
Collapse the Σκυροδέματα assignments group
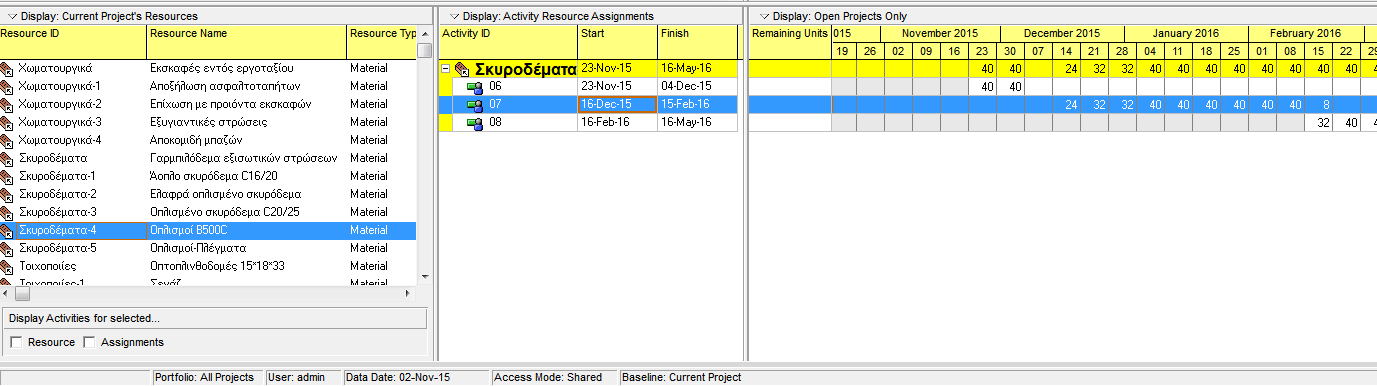[x=445, y=69]
